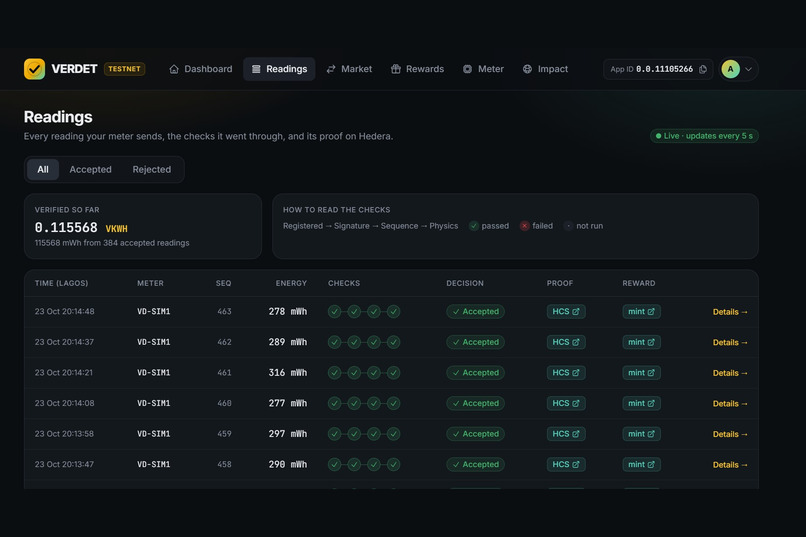Open the Rewards section

click(x=417, y=69)
